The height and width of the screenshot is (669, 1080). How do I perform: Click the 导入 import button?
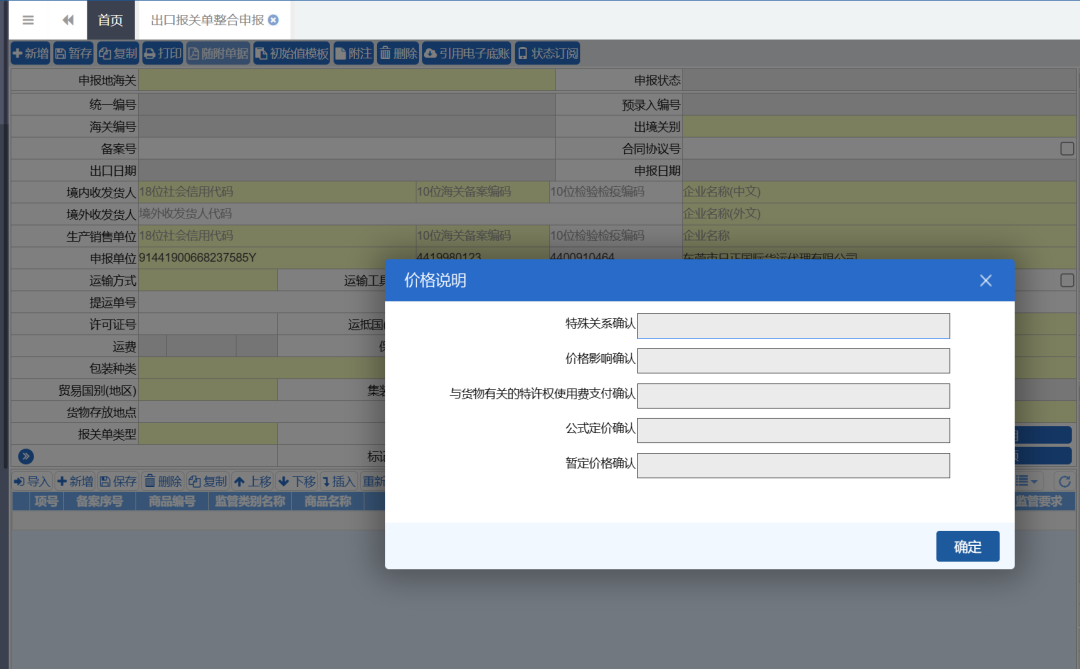point(32,482)
